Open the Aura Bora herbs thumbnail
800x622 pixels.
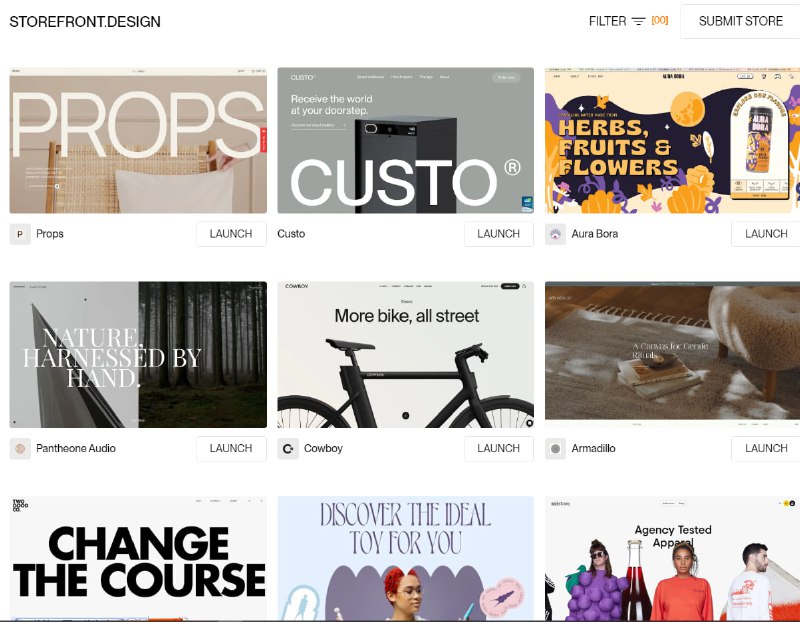click(x=672, y=140)
